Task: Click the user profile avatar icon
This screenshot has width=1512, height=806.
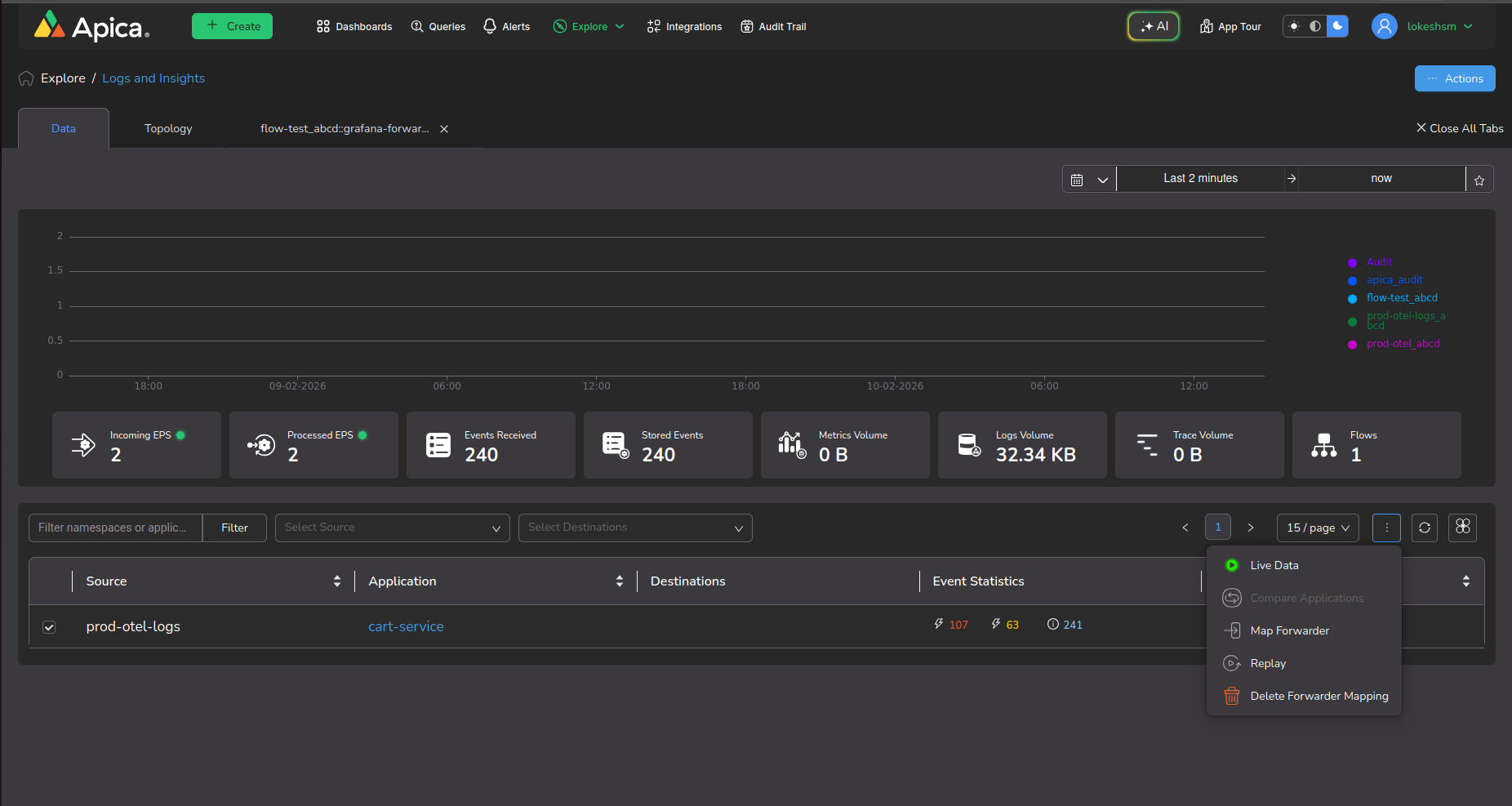Action: tap(1384, 26)
